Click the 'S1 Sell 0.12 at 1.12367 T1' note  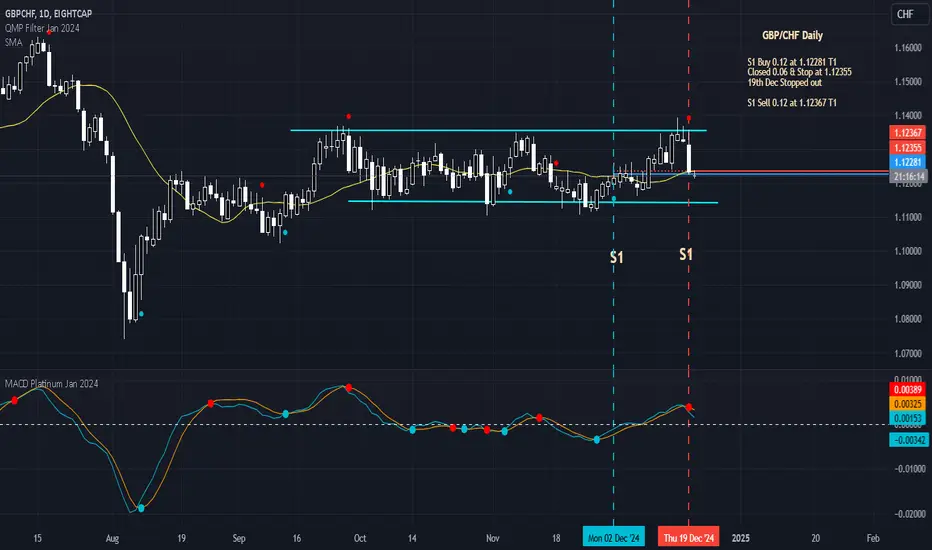(x=792, y=102)
